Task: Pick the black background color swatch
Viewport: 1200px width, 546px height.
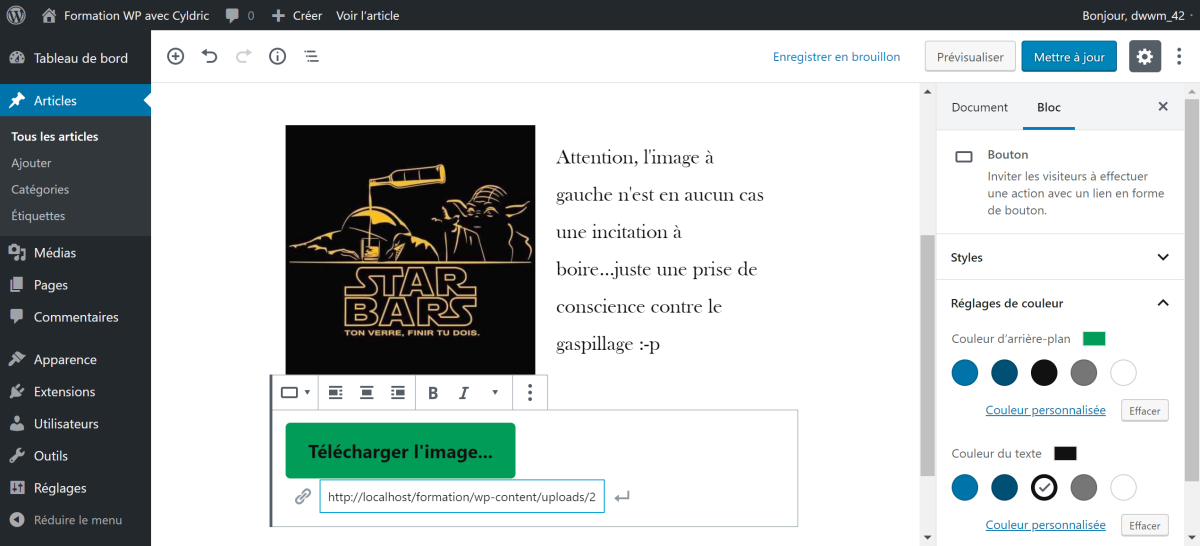Action: [x=1044, y=373]
